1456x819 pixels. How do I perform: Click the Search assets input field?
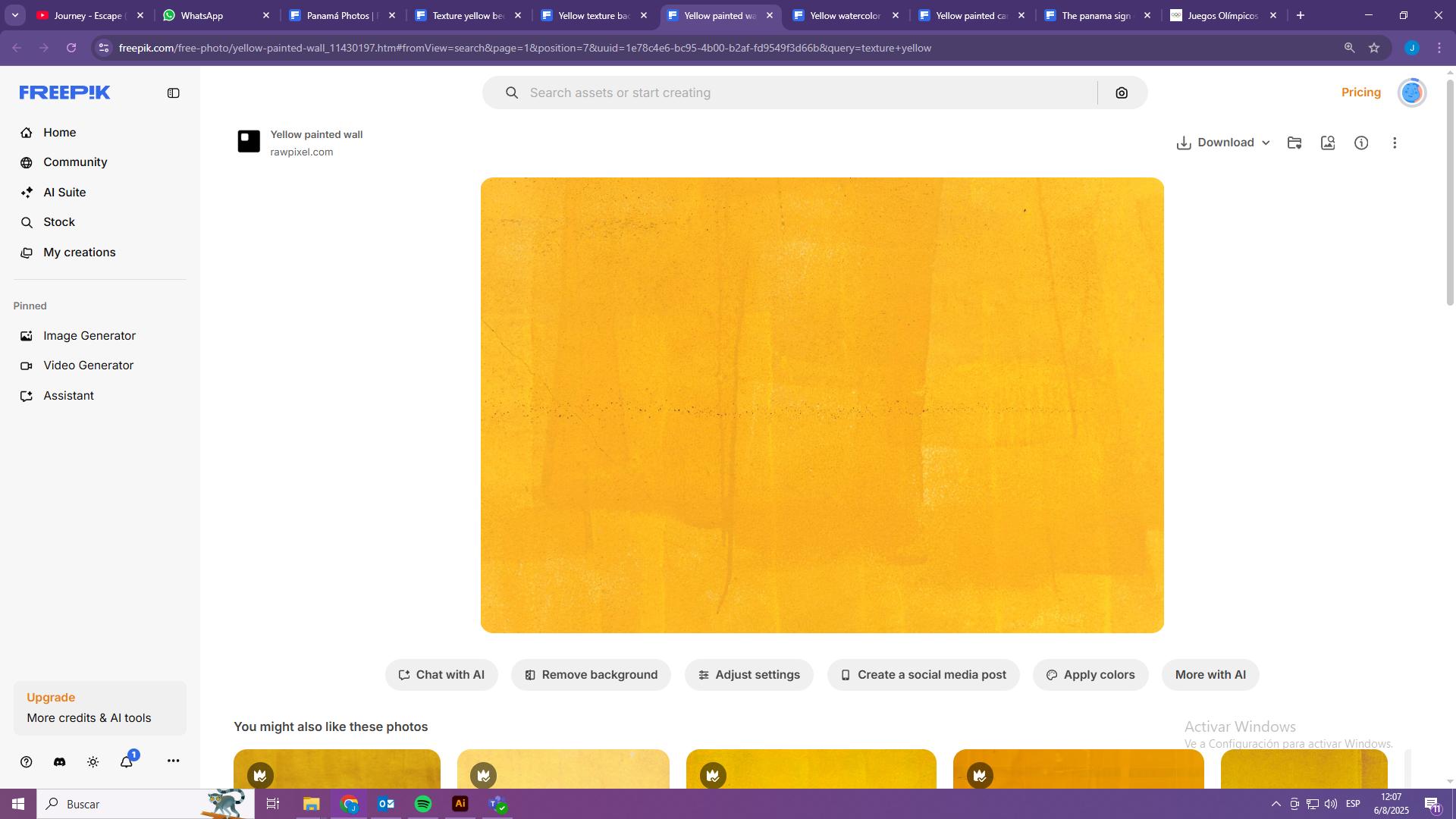(804, 93)
